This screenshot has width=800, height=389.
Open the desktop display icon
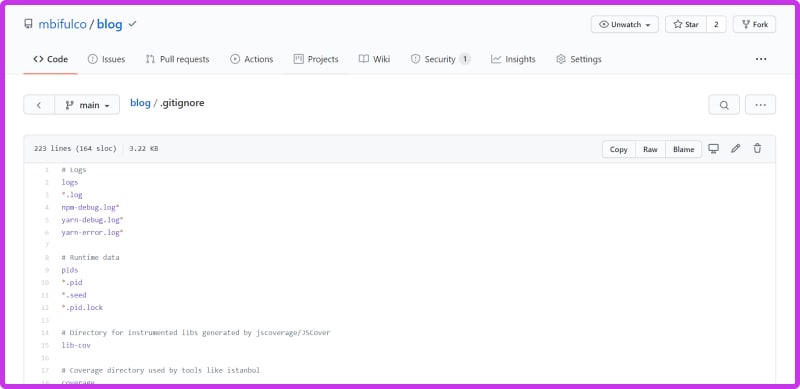[713, 149]
